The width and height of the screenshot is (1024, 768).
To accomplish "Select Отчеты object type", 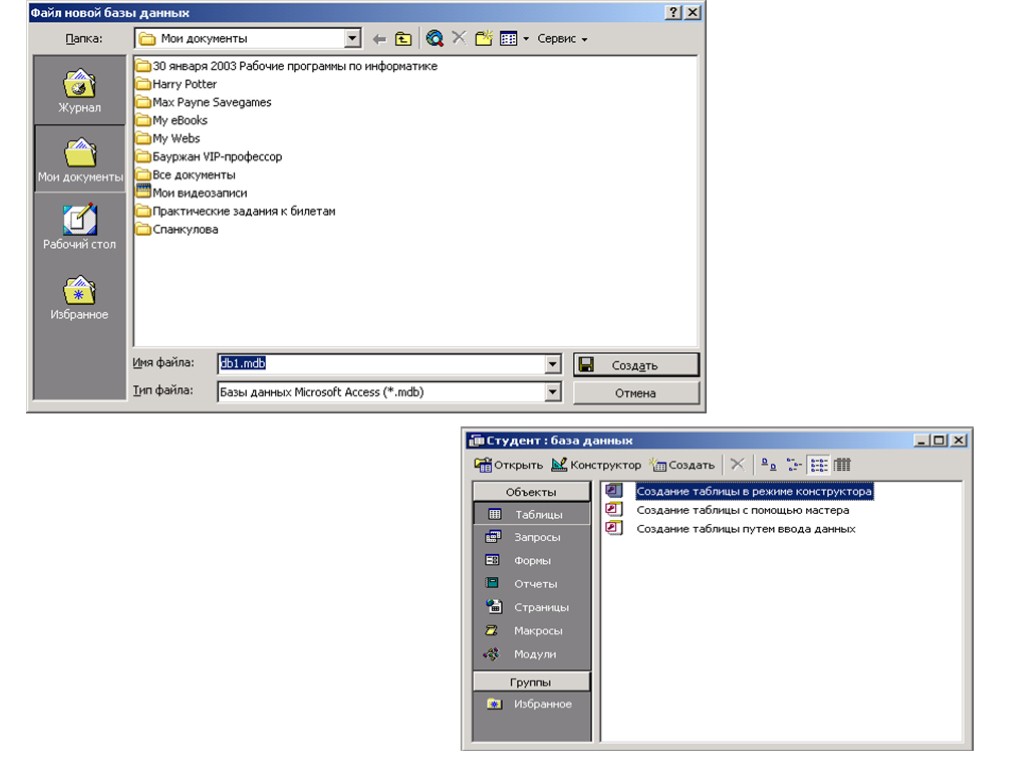I will (532, 584).
